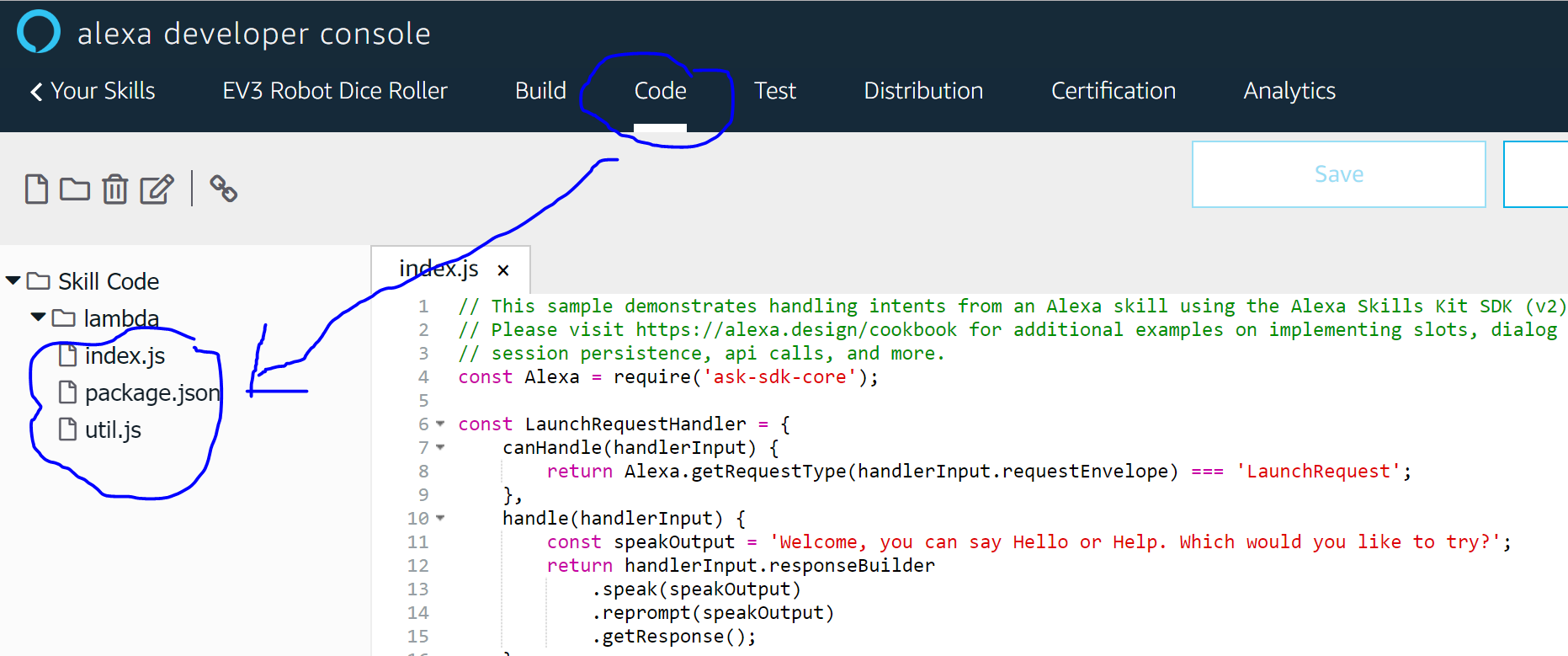
Task: Select the Skill Code folder label
Action: (x=109, y=281)
